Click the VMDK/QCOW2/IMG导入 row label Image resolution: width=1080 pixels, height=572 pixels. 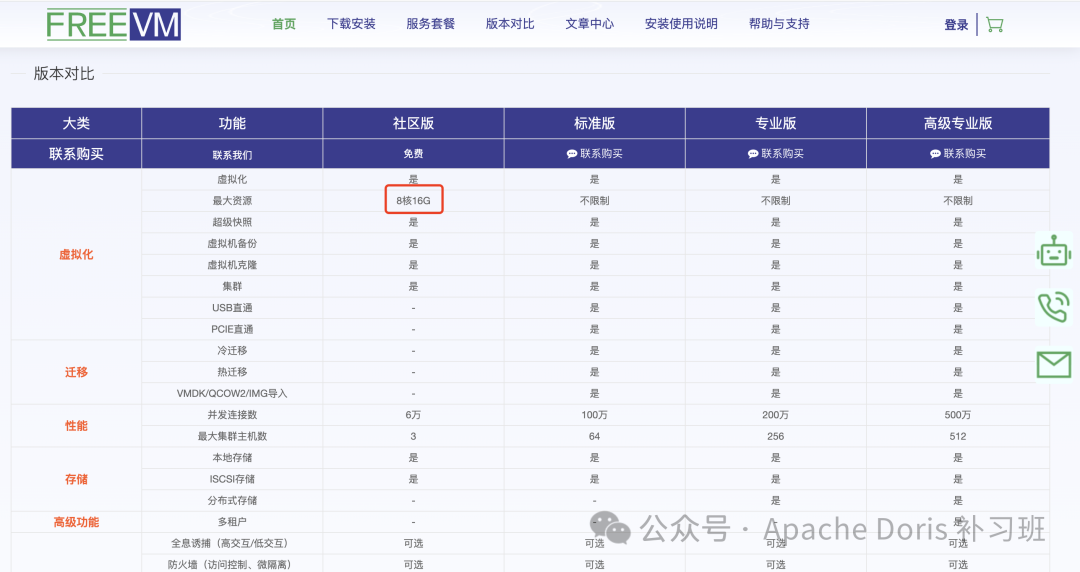[x=232, y=394]
